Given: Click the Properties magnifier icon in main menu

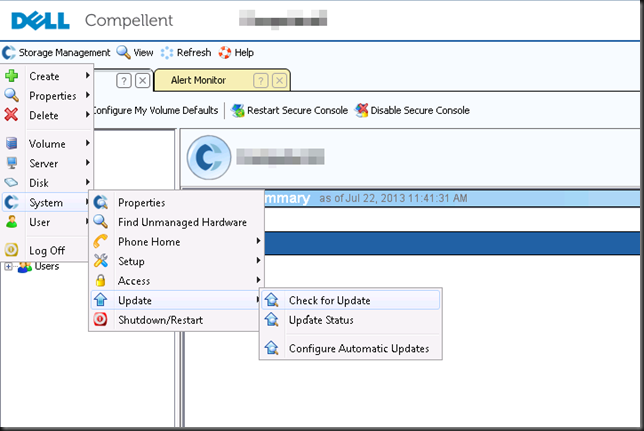Looking at the screenshot, I should (x=12, y=95).
